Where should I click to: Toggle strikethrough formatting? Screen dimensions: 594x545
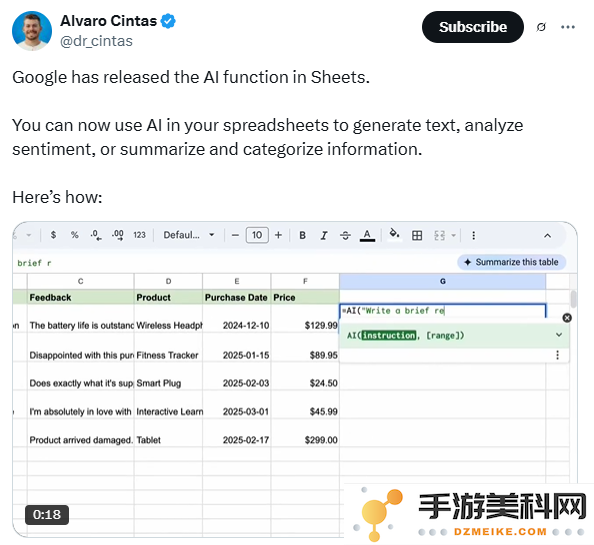point(345,236)
